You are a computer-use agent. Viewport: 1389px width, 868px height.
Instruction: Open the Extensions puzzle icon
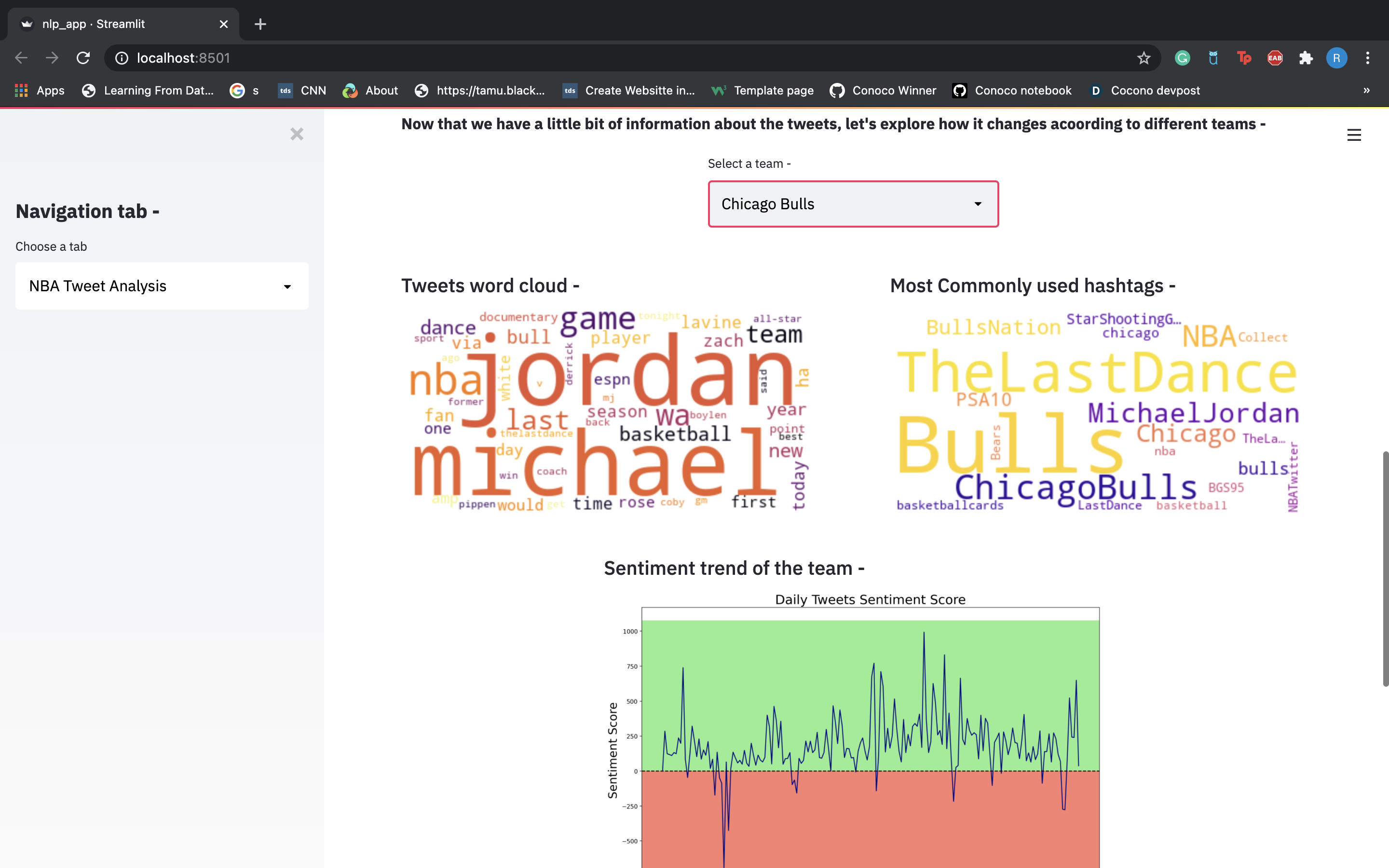1306,58
